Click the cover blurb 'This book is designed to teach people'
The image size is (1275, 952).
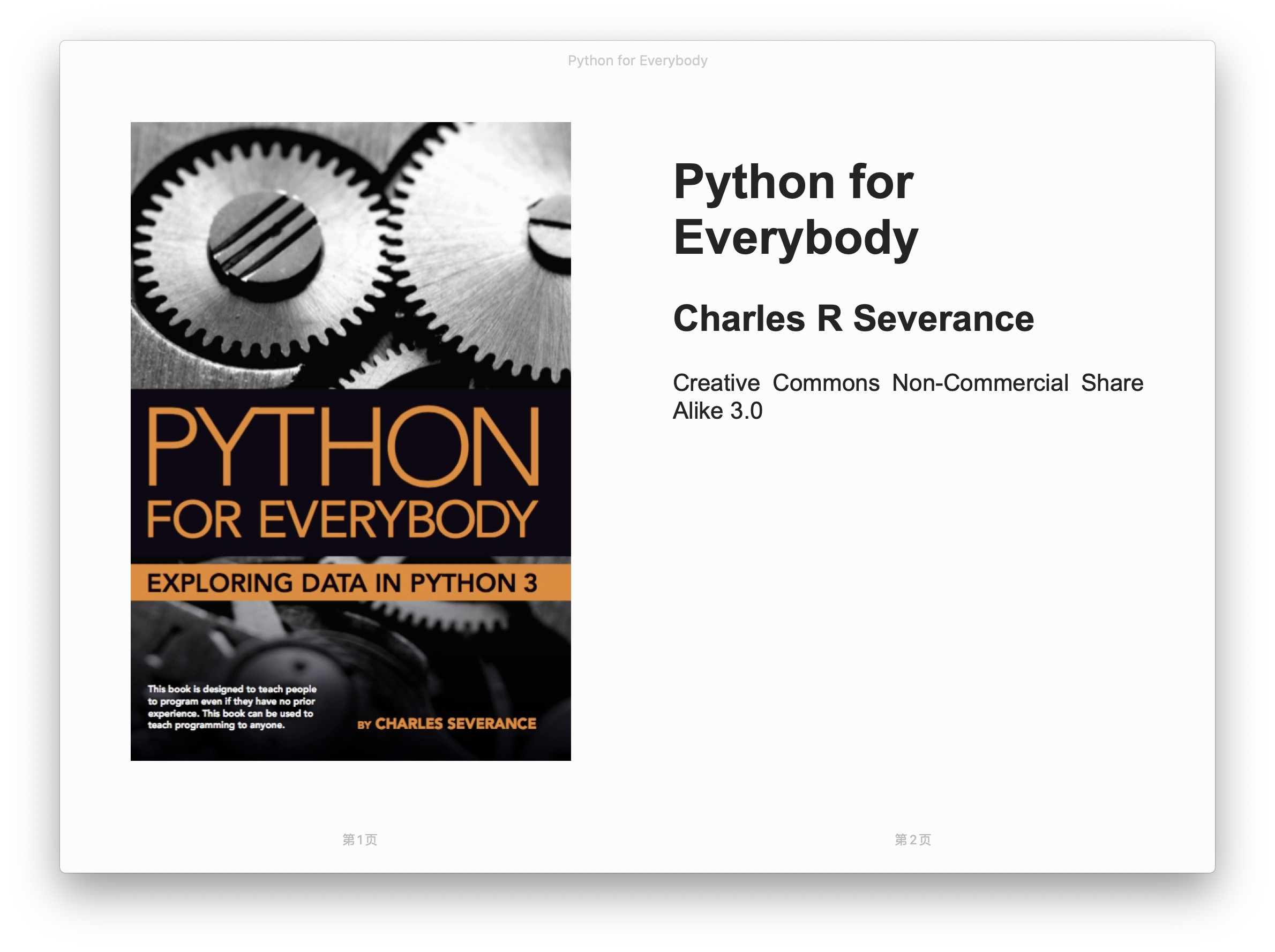pos(232,689)
